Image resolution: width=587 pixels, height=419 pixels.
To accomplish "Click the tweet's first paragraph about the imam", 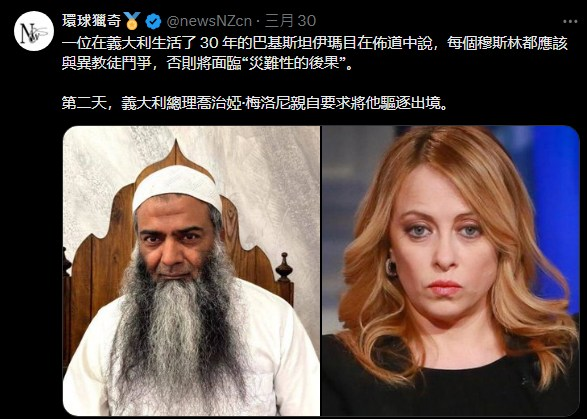I will pyautogui.click(x=314, y=54).
